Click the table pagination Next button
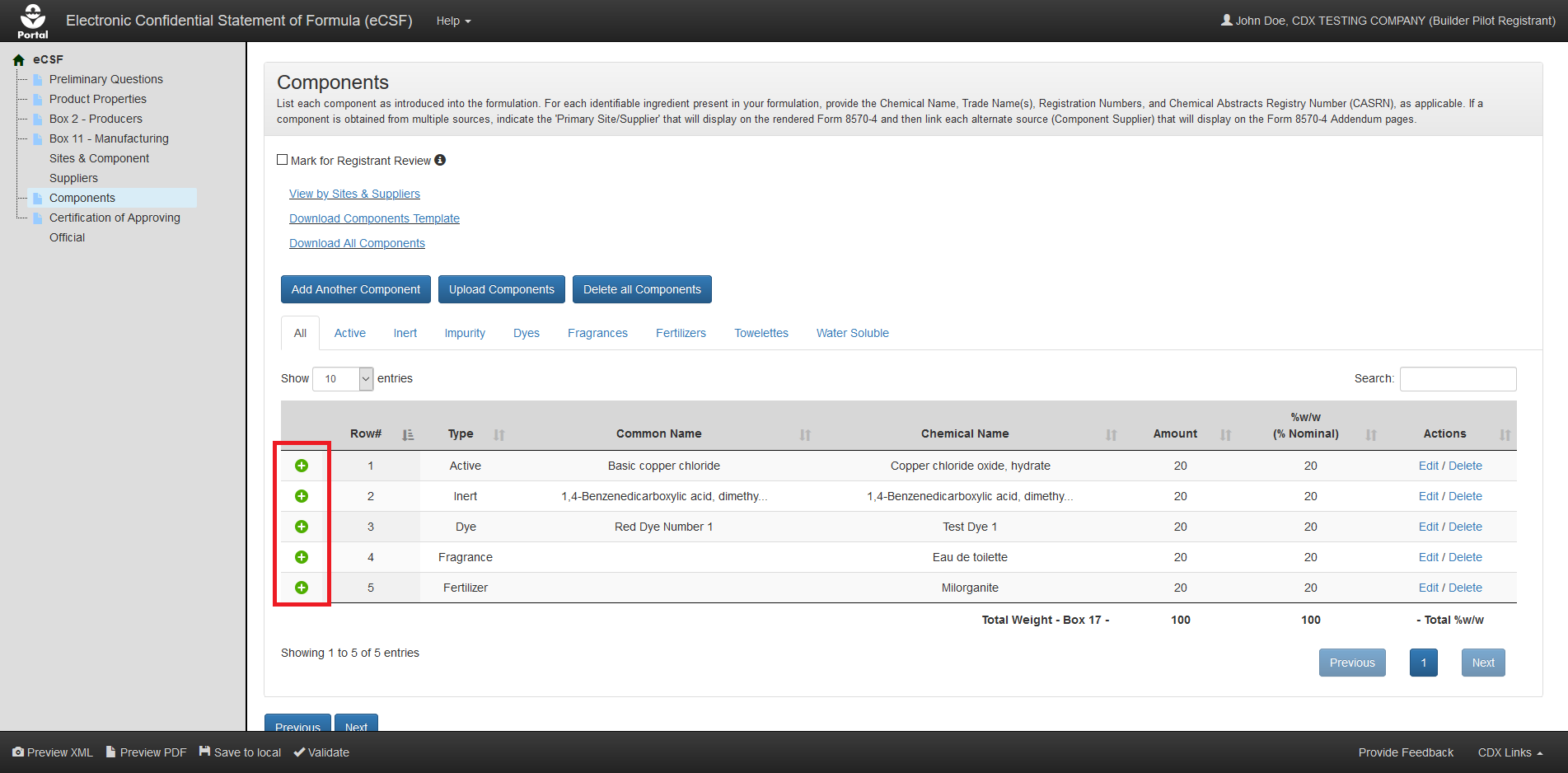 tap(1483, 663)
